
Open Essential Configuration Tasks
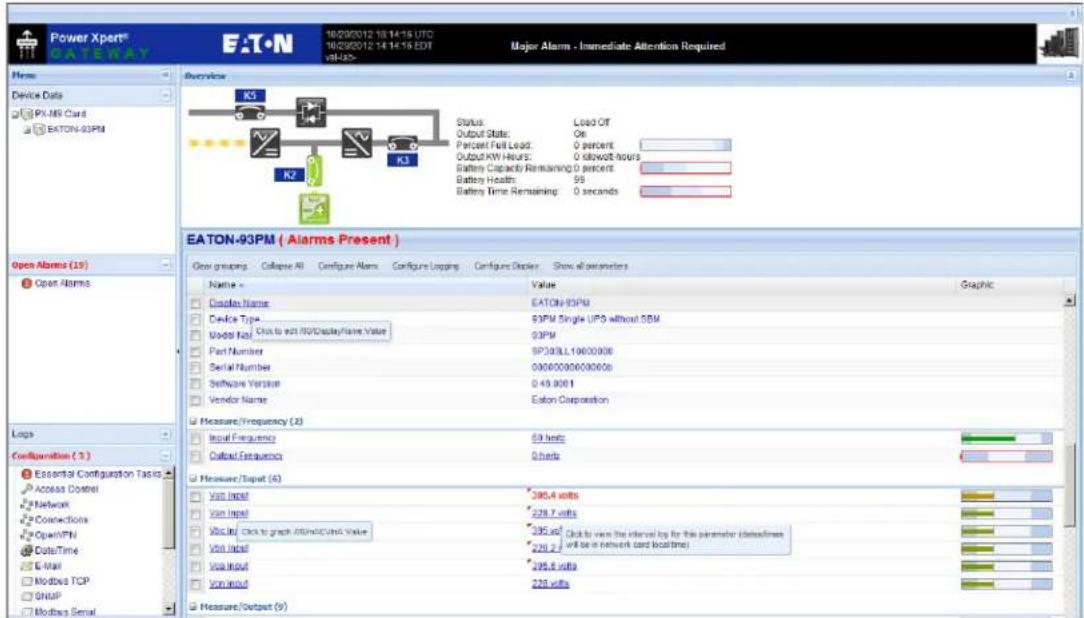92,474
